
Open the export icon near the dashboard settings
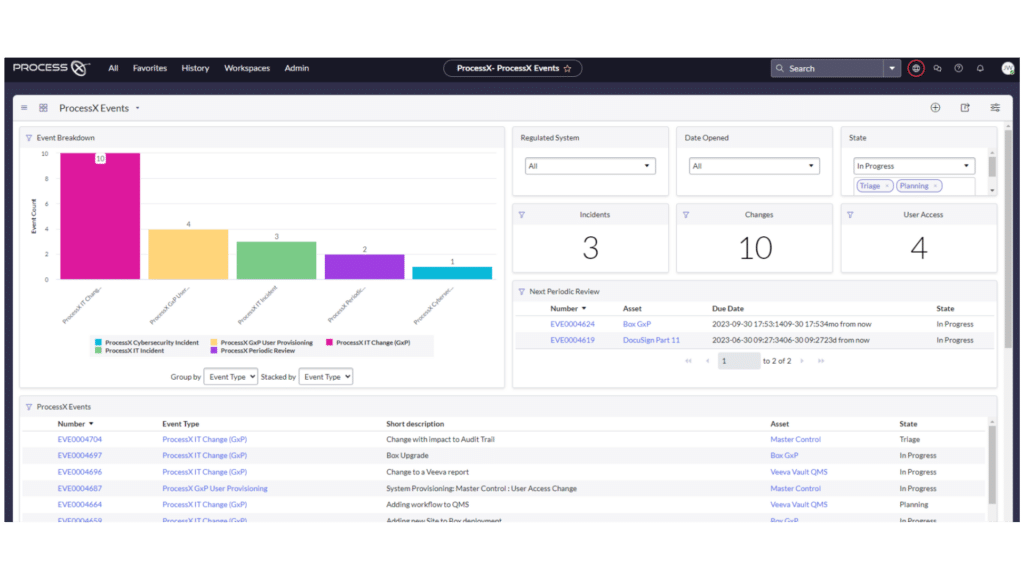[965, 107]
